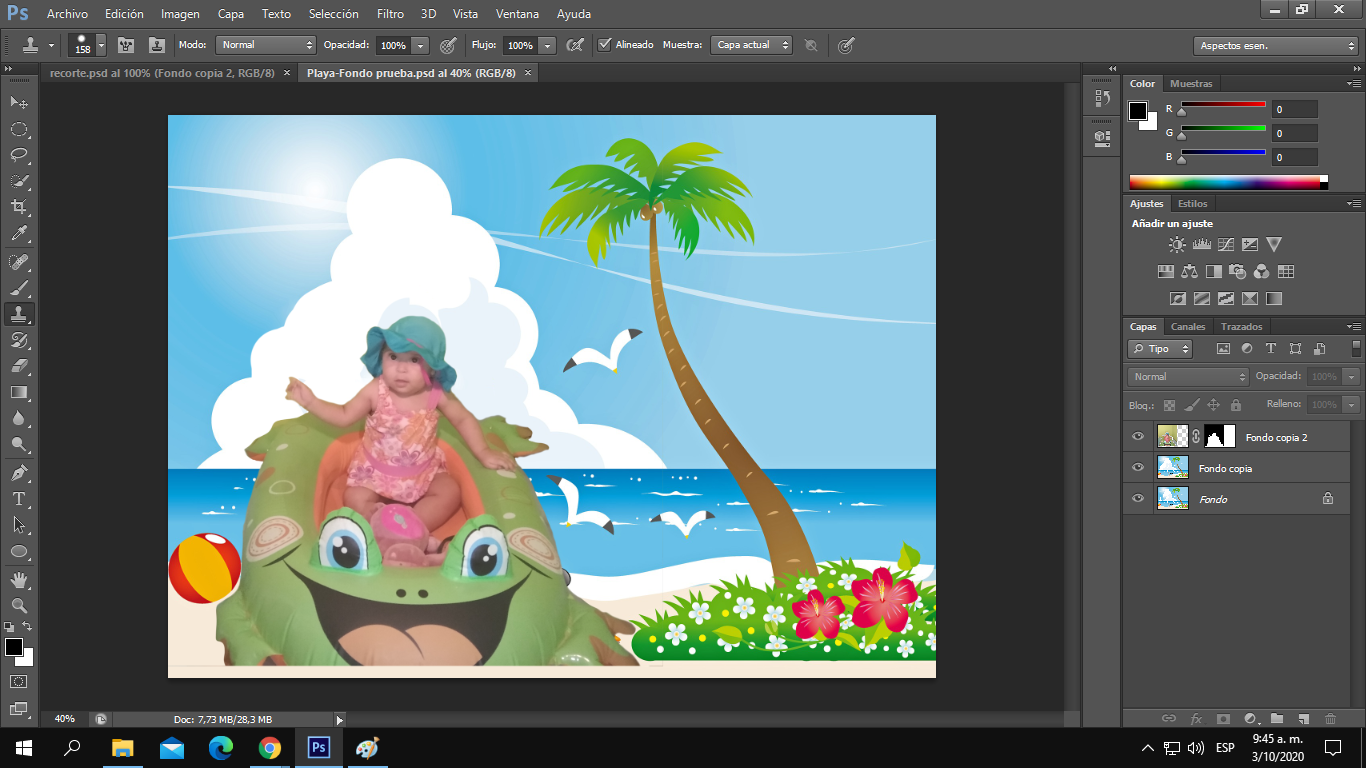The width and height of the screenshot is (1366, 768).
Task: Open the Capas panel options menu
Action: coord(1354,327)
